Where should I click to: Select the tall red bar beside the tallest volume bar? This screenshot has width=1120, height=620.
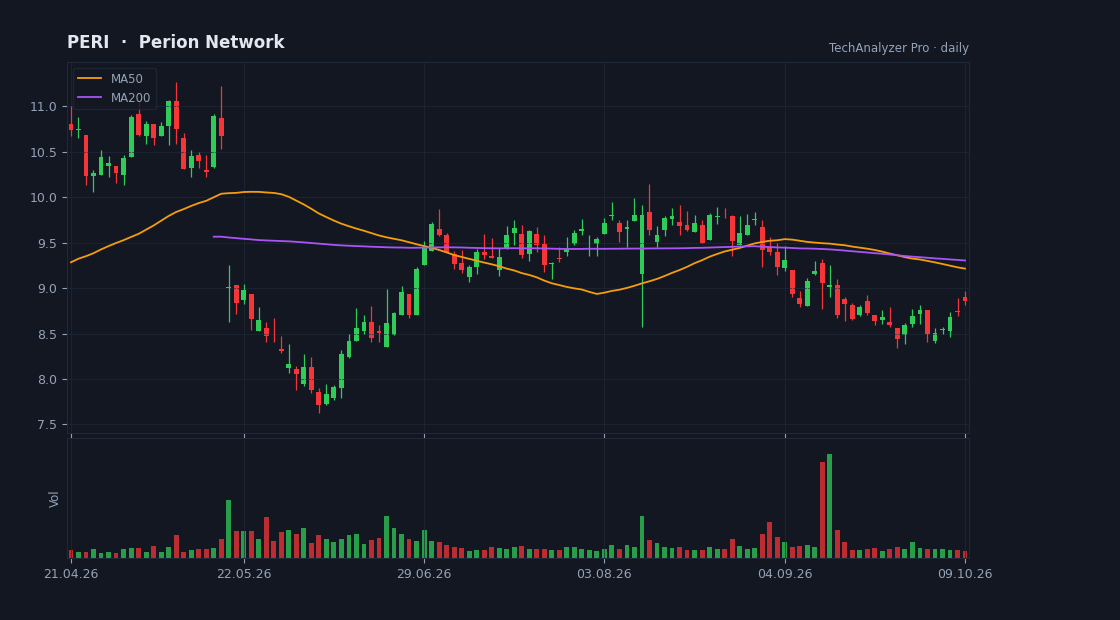[822, 510]
